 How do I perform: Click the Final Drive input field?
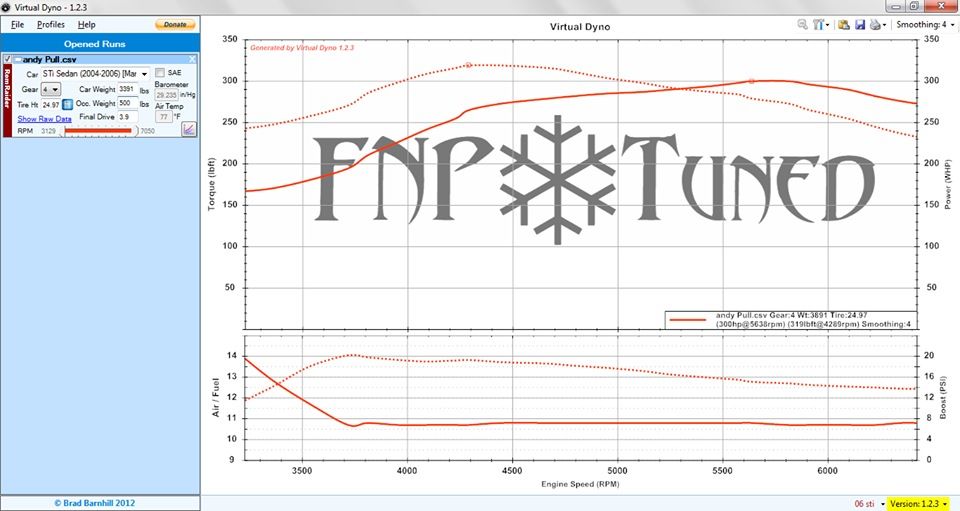pyautogui.click(x=127, y=117)
